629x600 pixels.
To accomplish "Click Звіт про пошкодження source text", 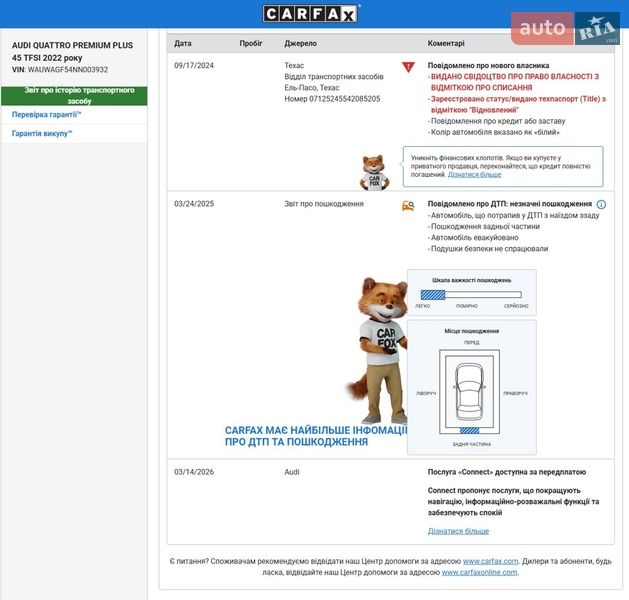I will 324,204.
